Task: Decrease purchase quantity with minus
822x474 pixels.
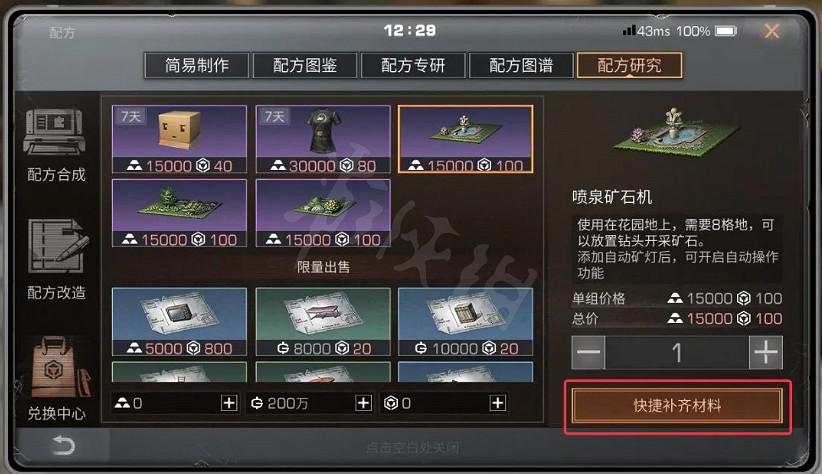Action: click(x=588, y=352)
